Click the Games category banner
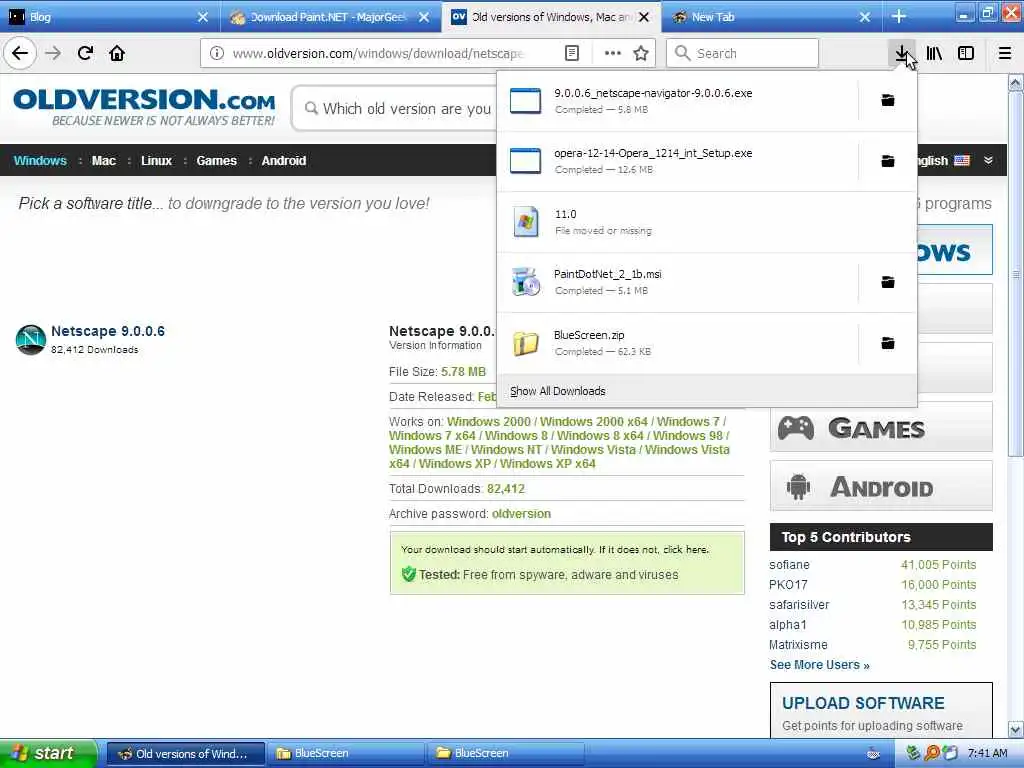 (x=881, y=427)
